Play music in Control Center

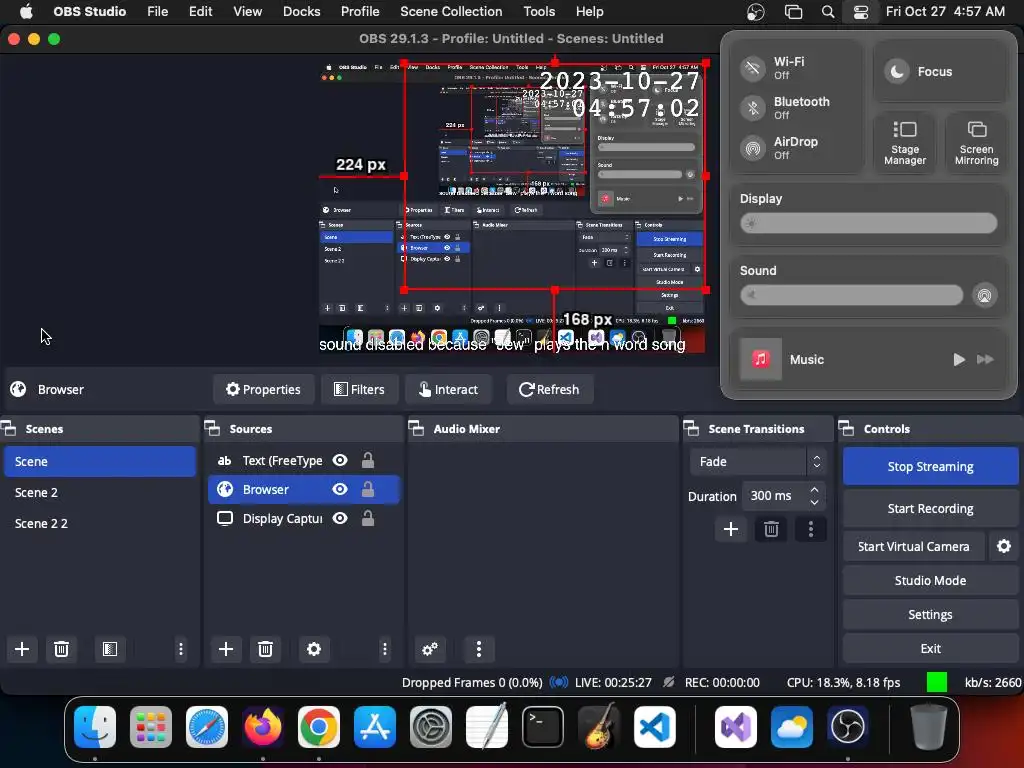(959, 359)
